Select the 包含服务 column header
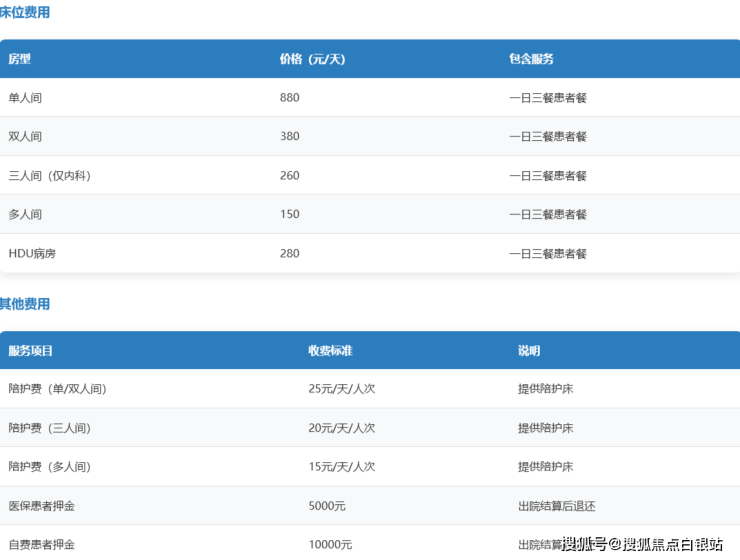This screenshot has height=560, width=740. (531, 59)
